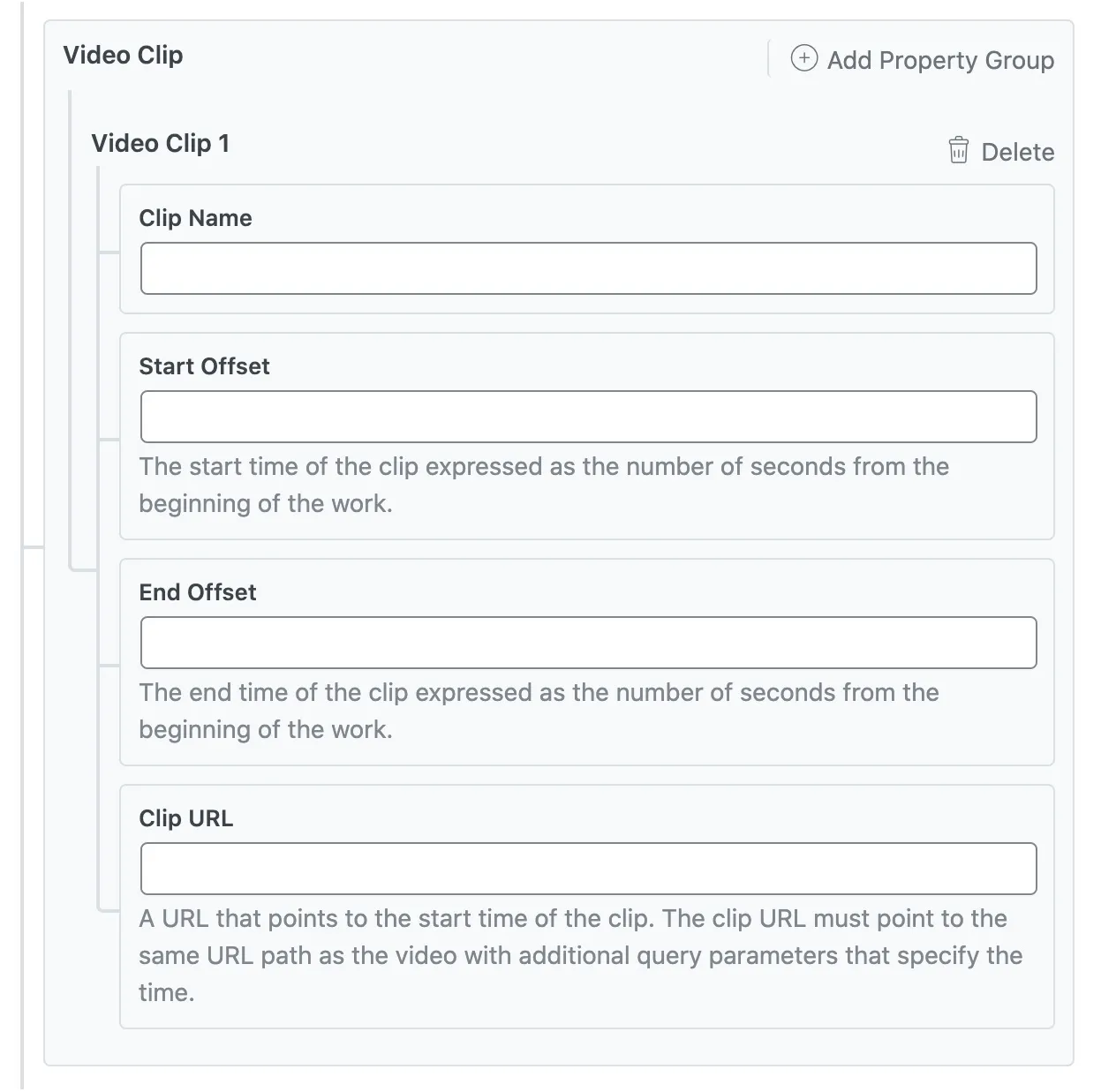
Task: Select the Video Clip section heading
Action: (x=123, y=55)
